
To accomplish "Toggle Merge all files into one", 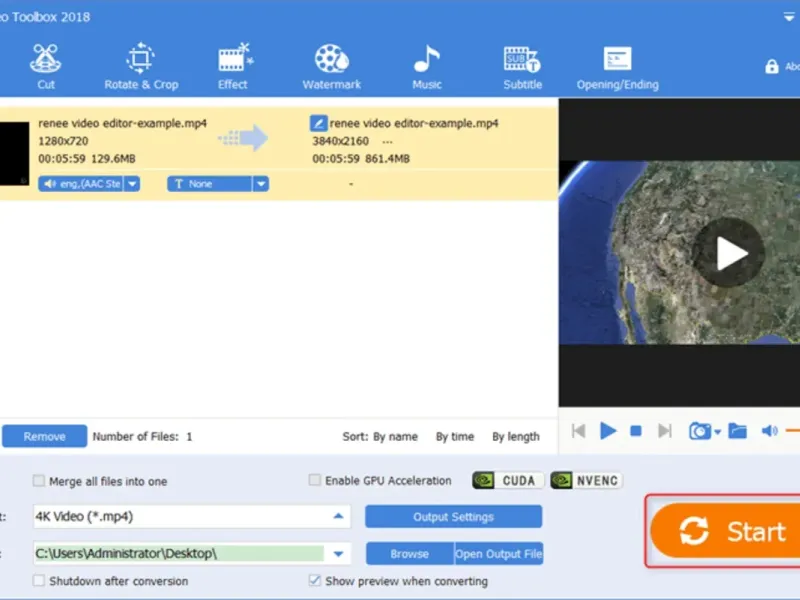I will pos(39,481).
